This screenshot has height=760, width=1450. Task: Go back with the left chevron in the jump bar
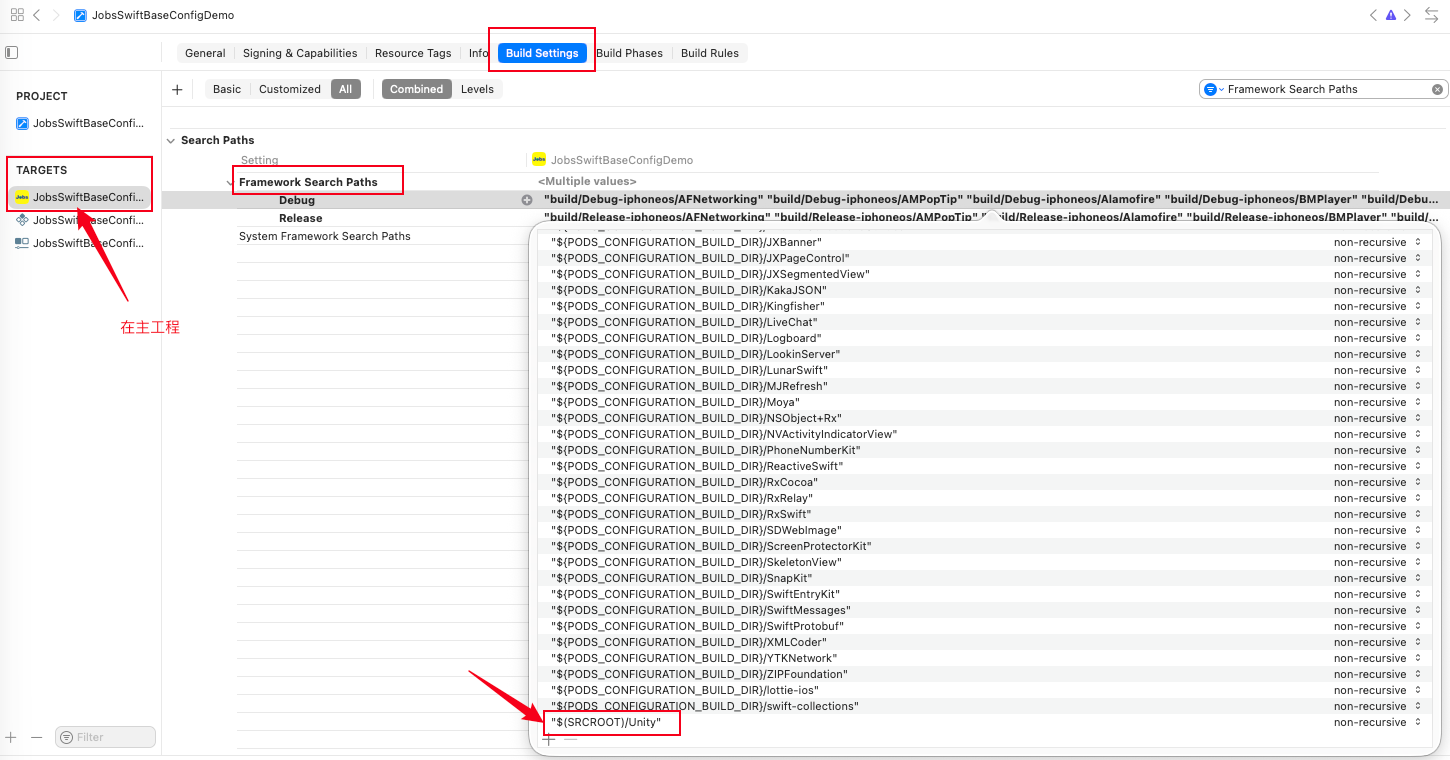point(37,15)
